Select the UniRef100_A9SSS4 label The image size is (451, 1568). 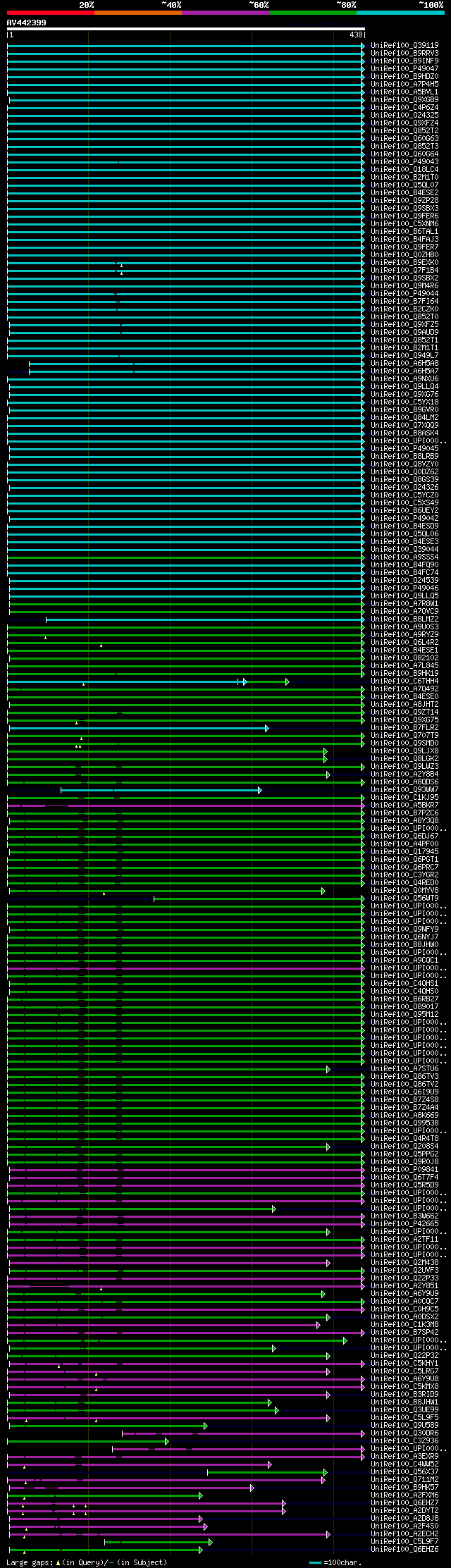(x=404, y=557)
